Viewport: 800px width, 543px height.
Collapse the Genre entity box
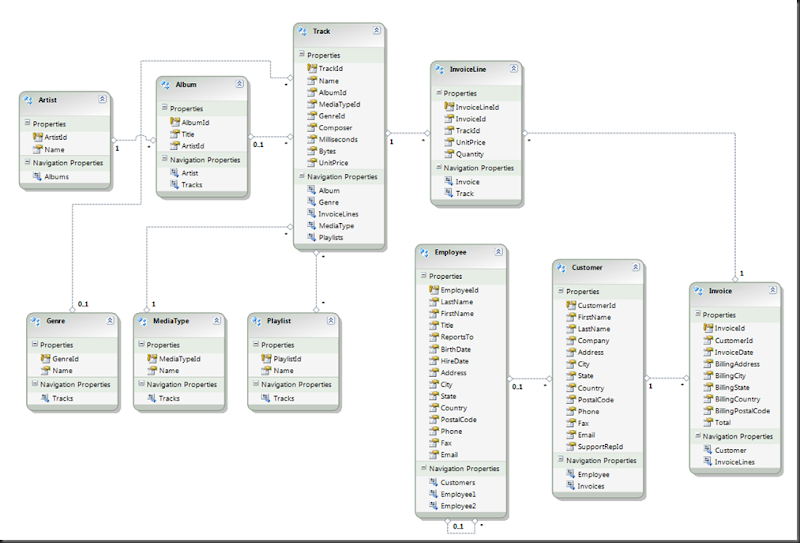pos(110,320)
